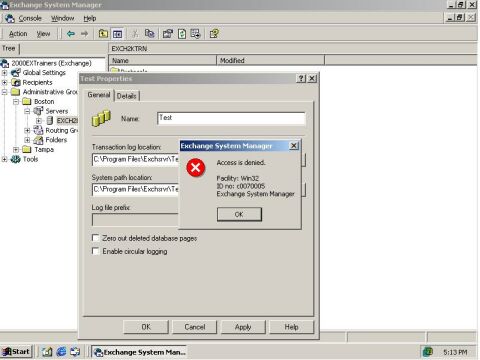Click the Cut scissors toolbar icon
Screen dimensions: 480x360
click(135, 34)
